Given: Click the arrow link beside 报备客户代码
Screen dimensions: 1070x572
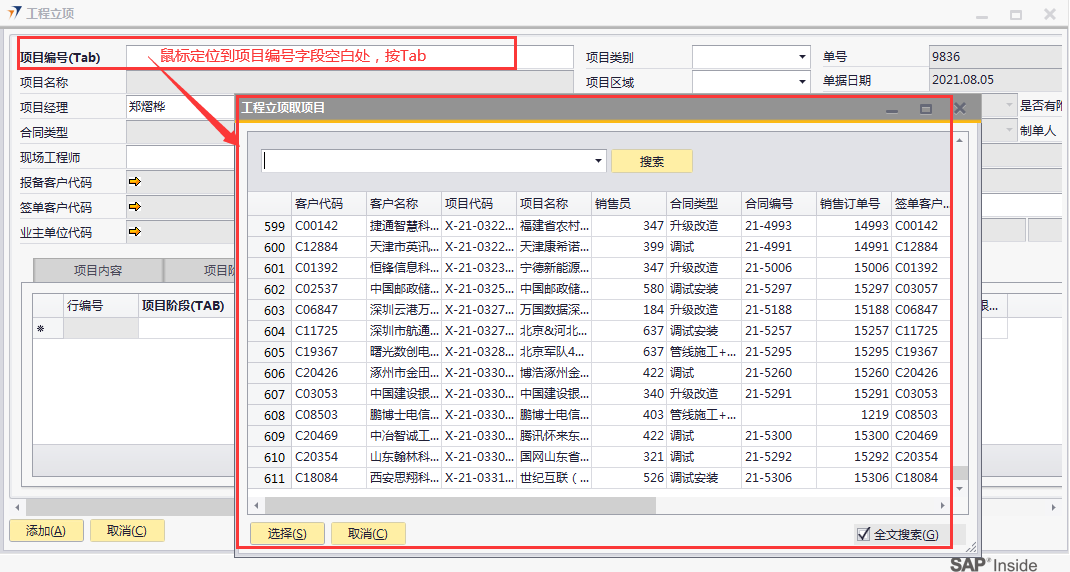Looking at the screenshot, I should click(135, 182).
